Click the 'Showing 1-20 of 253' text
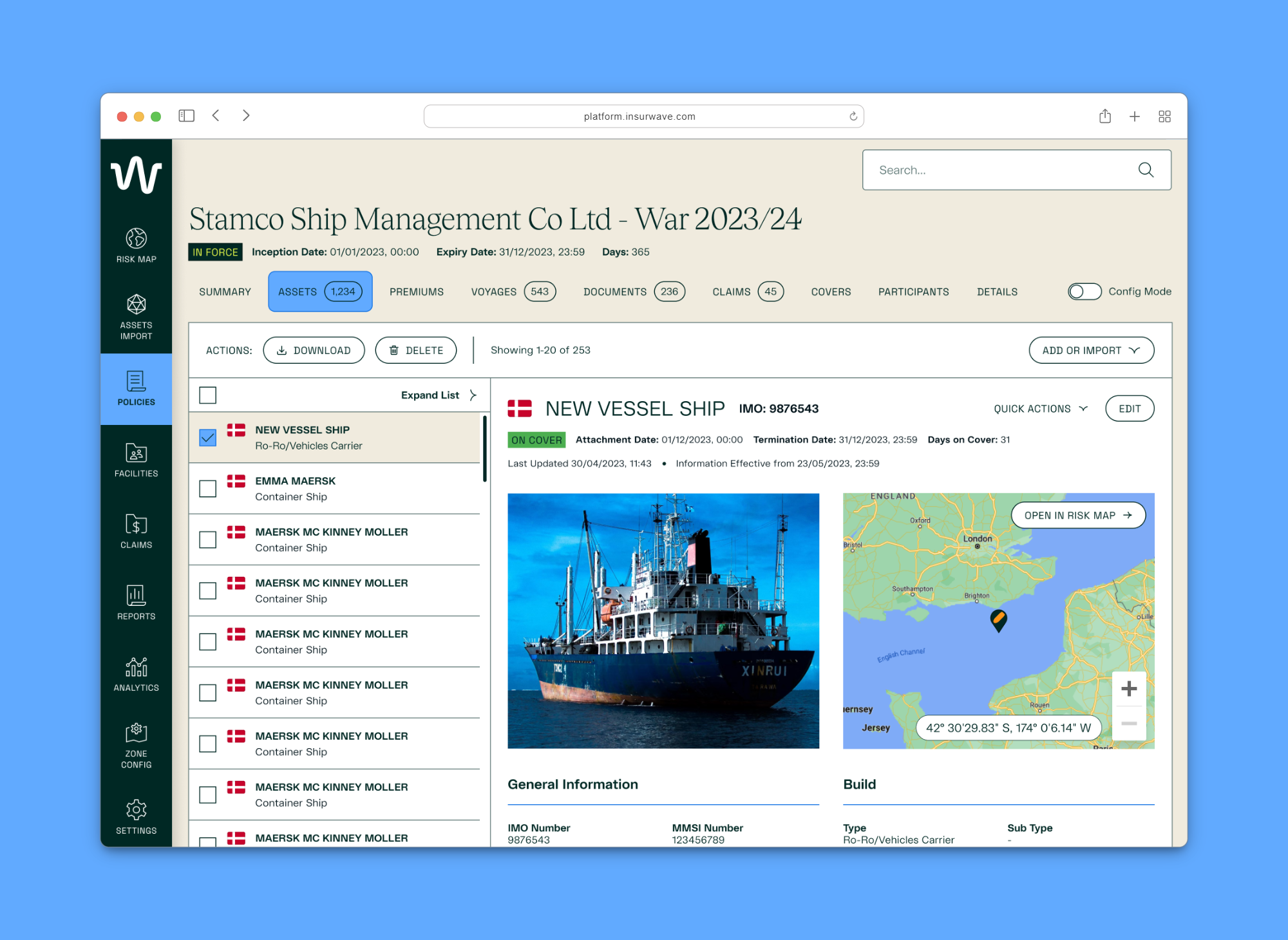 (540, 350)
